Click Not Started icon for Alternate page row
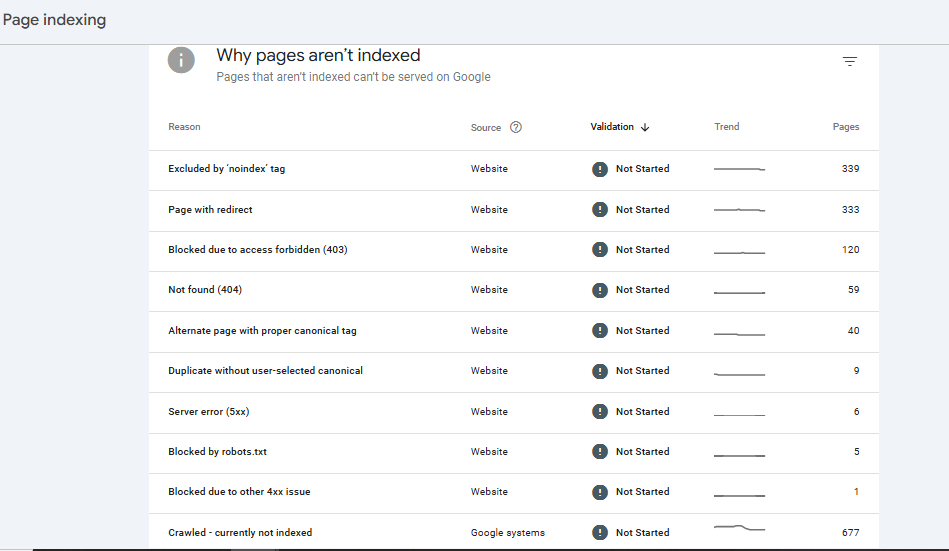The height and width of the screenshot is (551, 949). 600,331
